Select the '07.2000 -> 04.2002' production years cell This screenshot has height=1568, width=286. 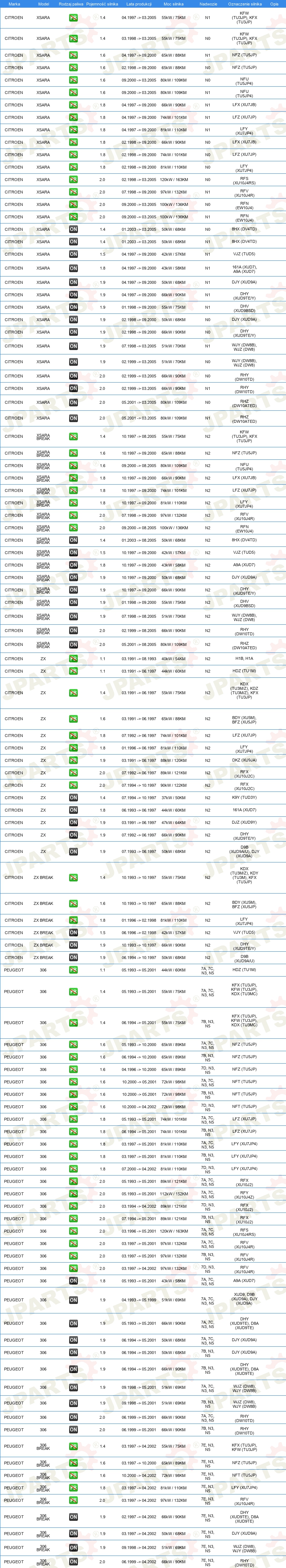(139, 1169)
